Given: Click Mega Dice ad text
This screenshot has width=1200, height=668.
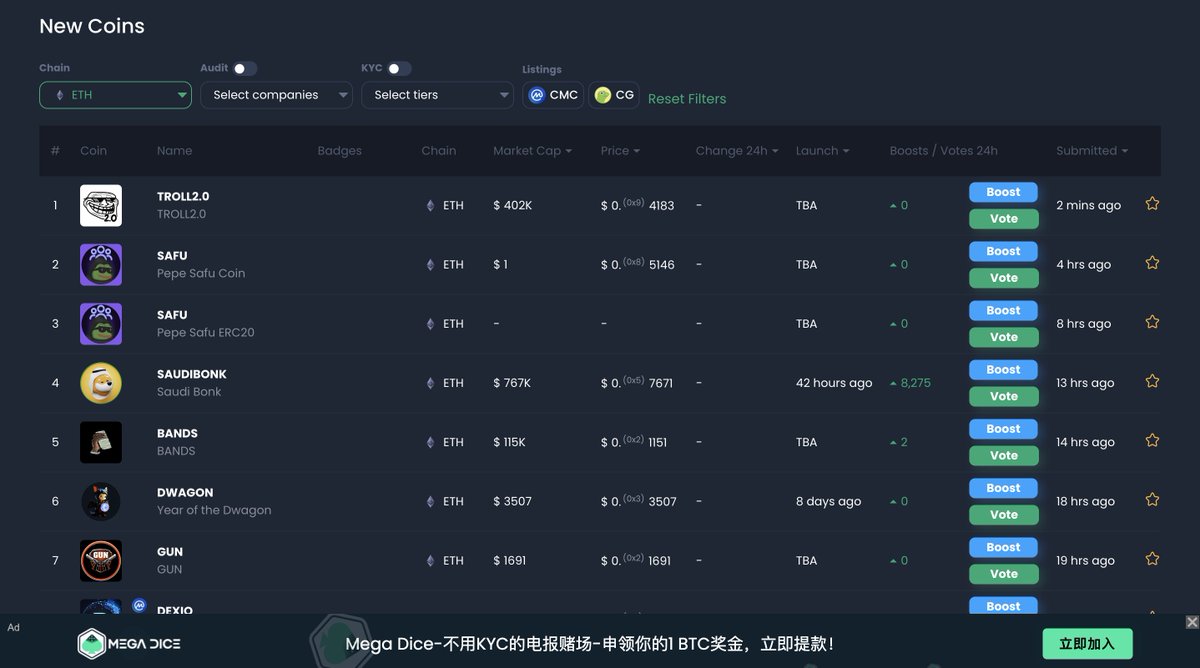Looking at the screenshot, I should (589, 644).
